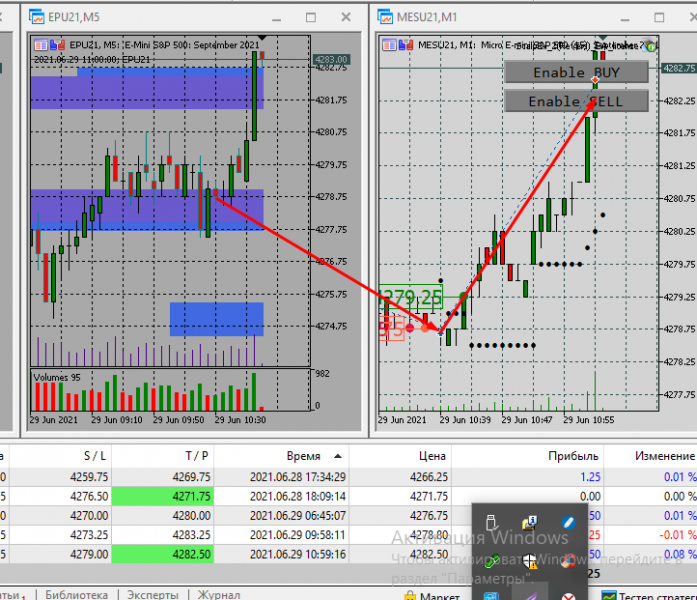The height and width of the screenshot is (600, 697).
Task: Click the Enable BUY button
Action: tap(576, 72)
